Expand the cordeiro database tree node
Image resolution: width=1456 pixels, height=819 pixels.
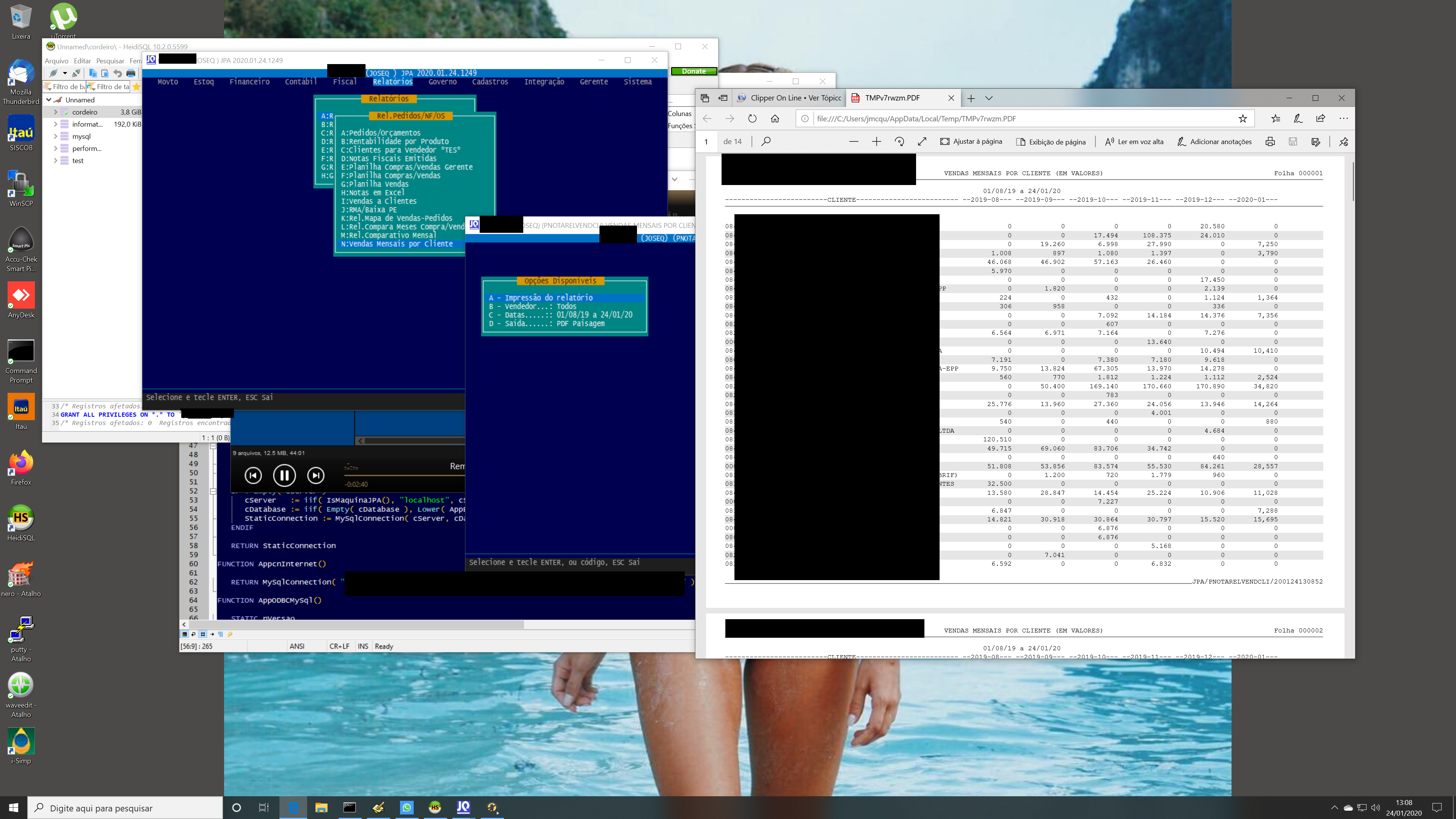55,112
